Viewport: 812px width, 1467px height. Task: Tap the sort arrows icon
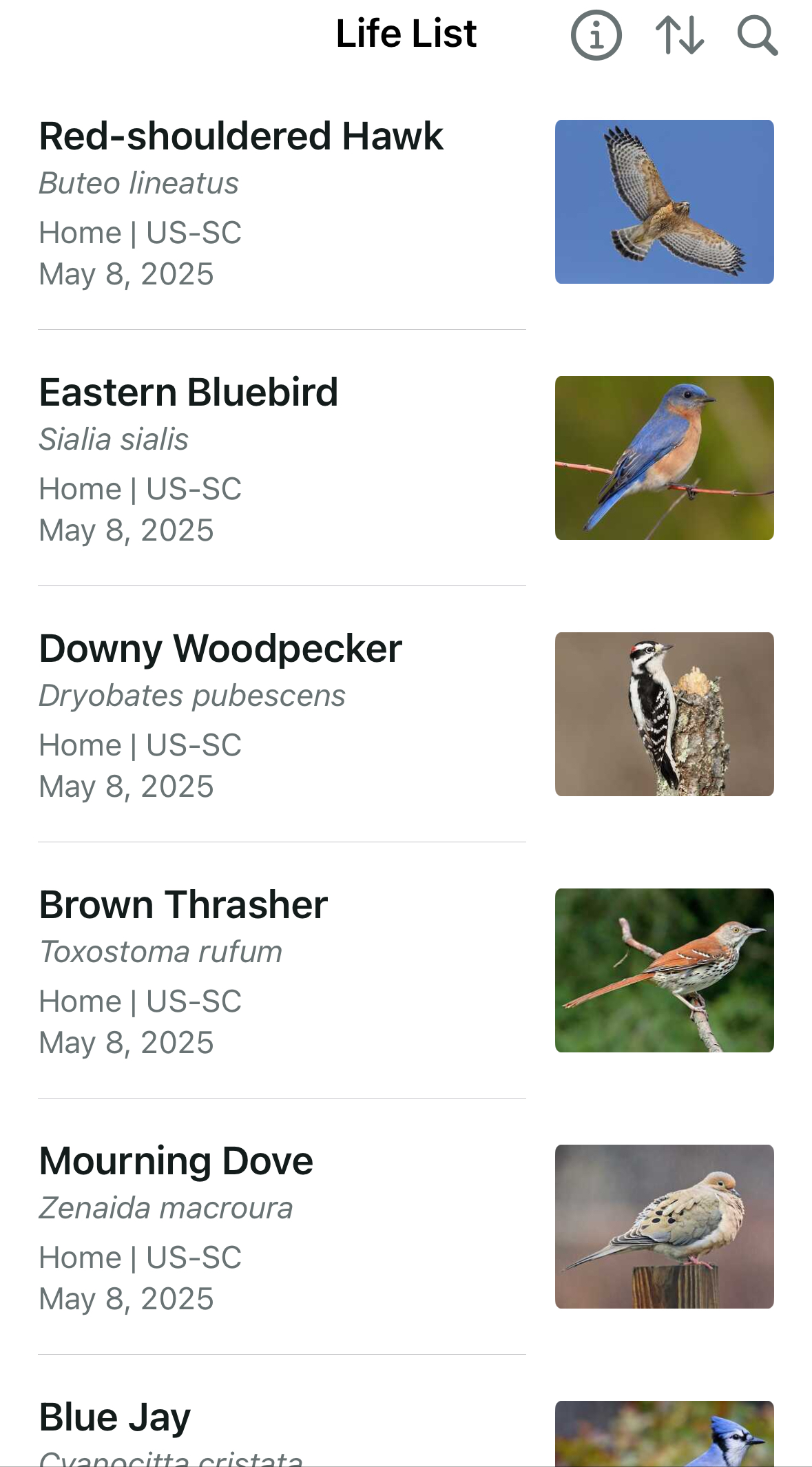tap(680, 34)
